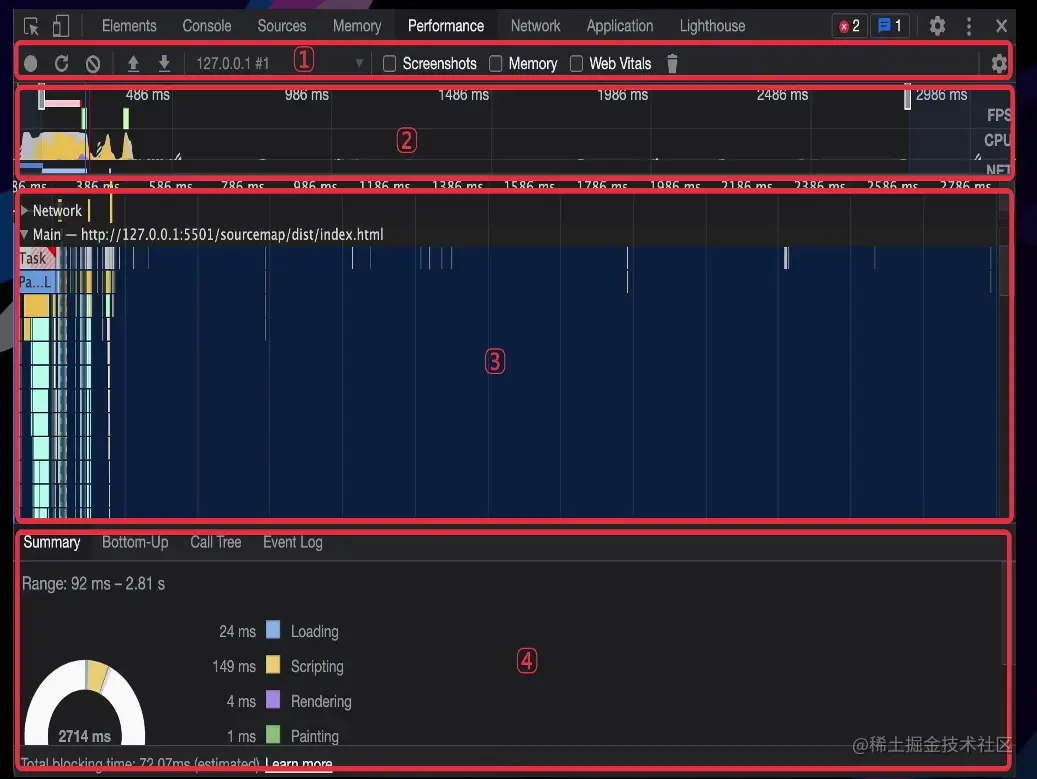The image size is (1037, 779).
Task: Switch to the Bottom-Up tab
Action: (135, 542)
